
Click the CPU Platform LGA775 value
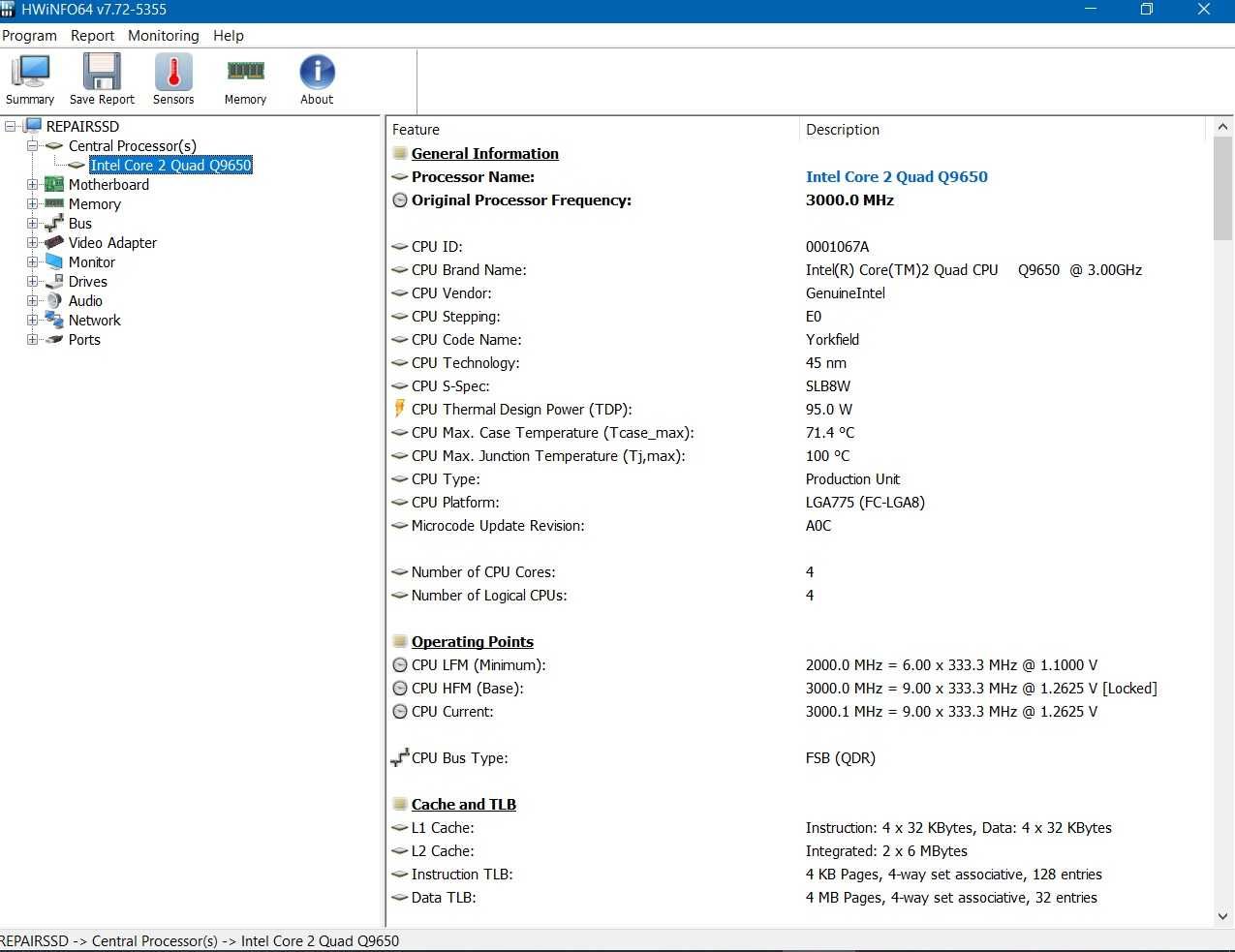coord(865,502)
